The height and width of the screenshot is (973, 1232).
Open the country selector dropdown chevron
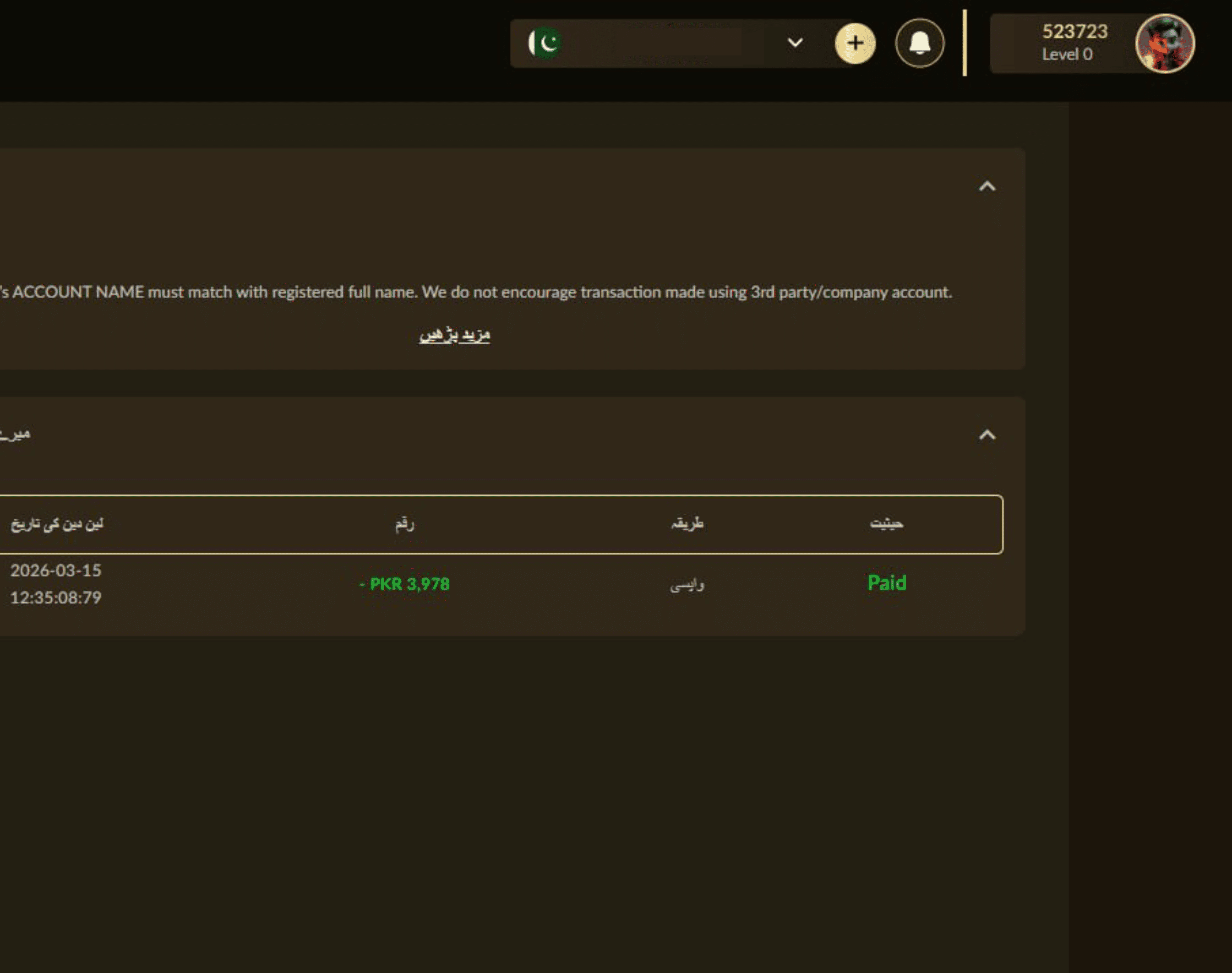[x=794, y=43]
